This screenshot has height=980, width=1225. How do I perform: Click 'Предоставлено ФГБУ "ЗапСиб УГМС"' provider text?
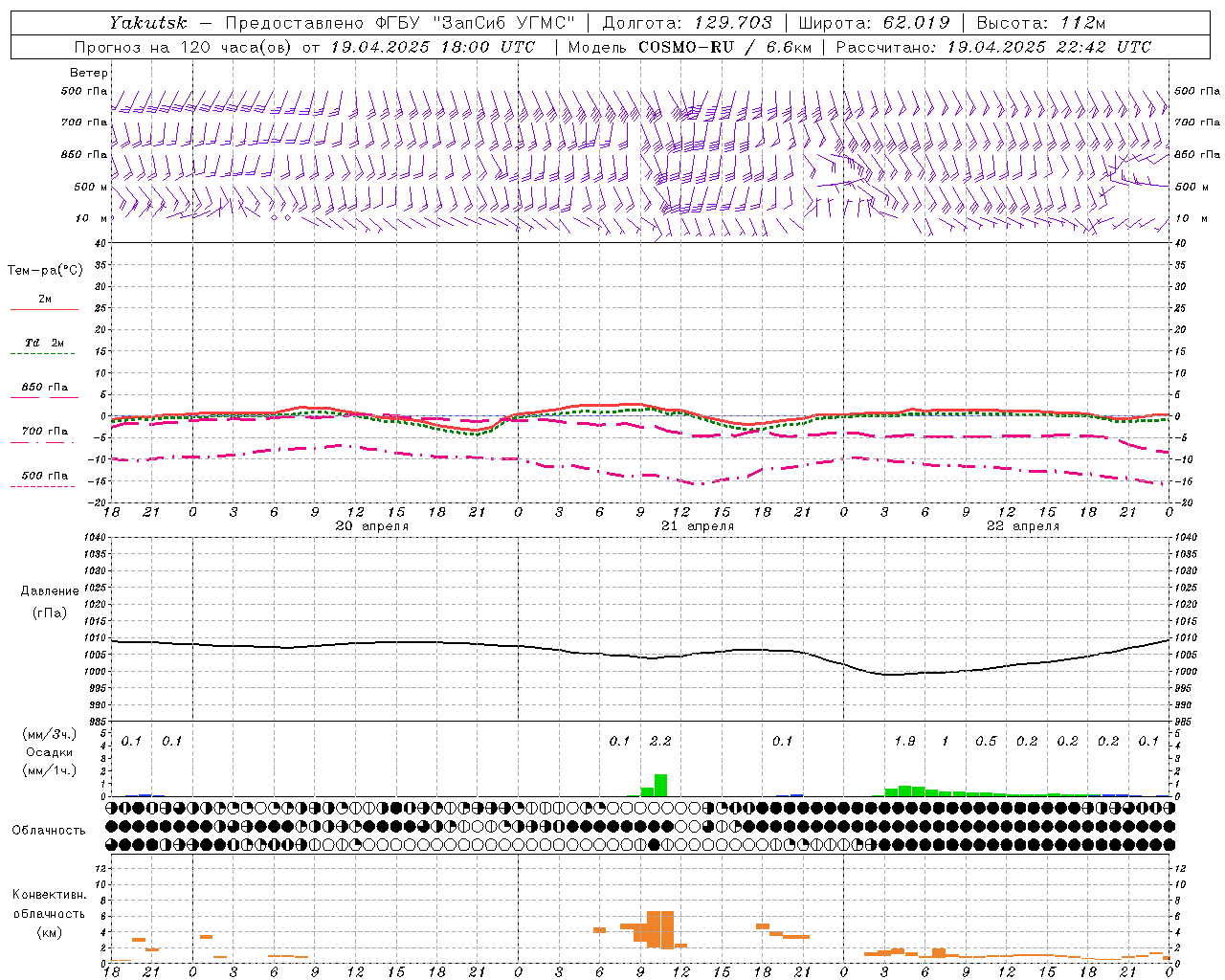pyautogui.click(x=400, y=23)
